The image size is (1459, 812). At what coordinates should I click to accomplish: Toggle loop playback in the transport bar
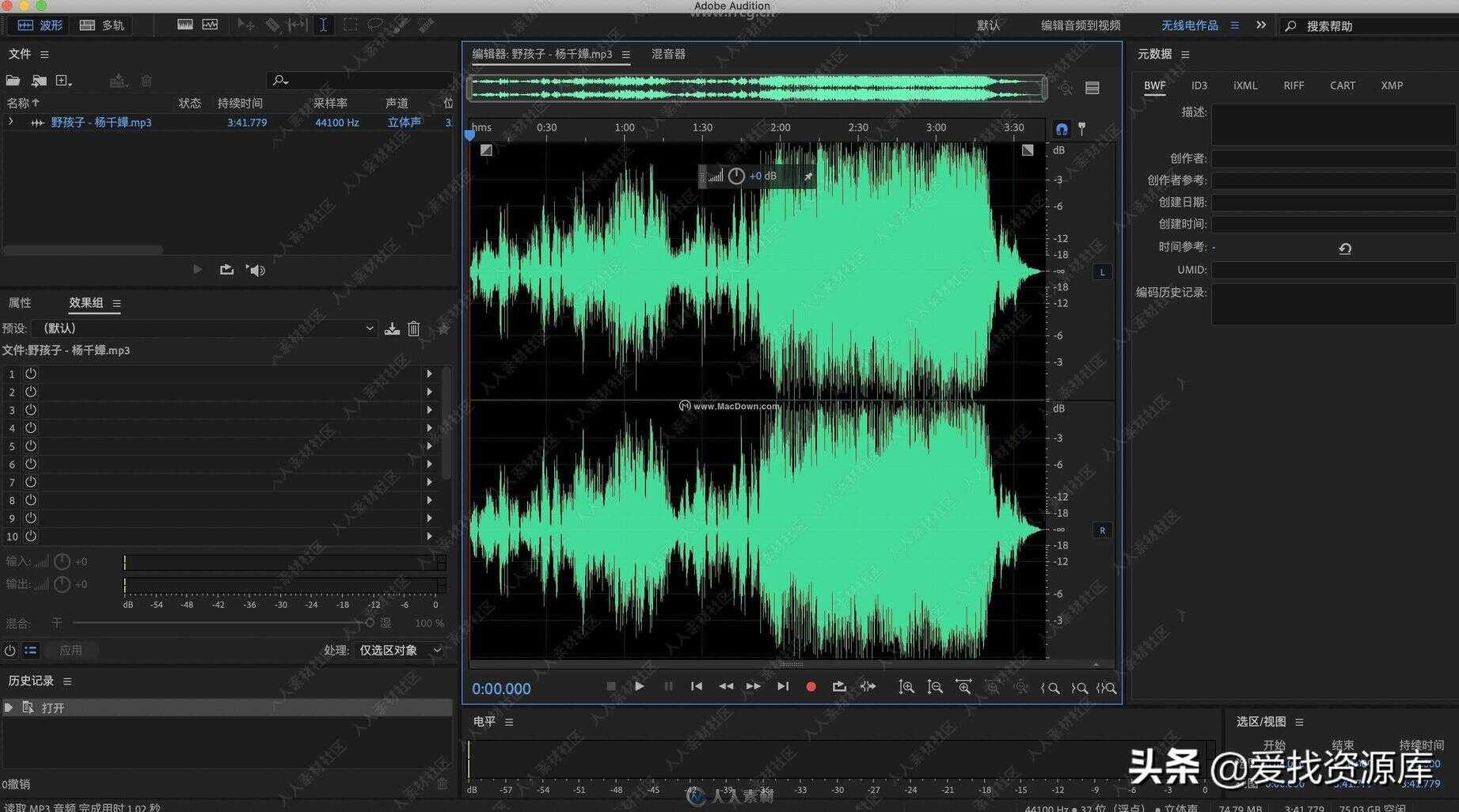click(x=839, y=687)
